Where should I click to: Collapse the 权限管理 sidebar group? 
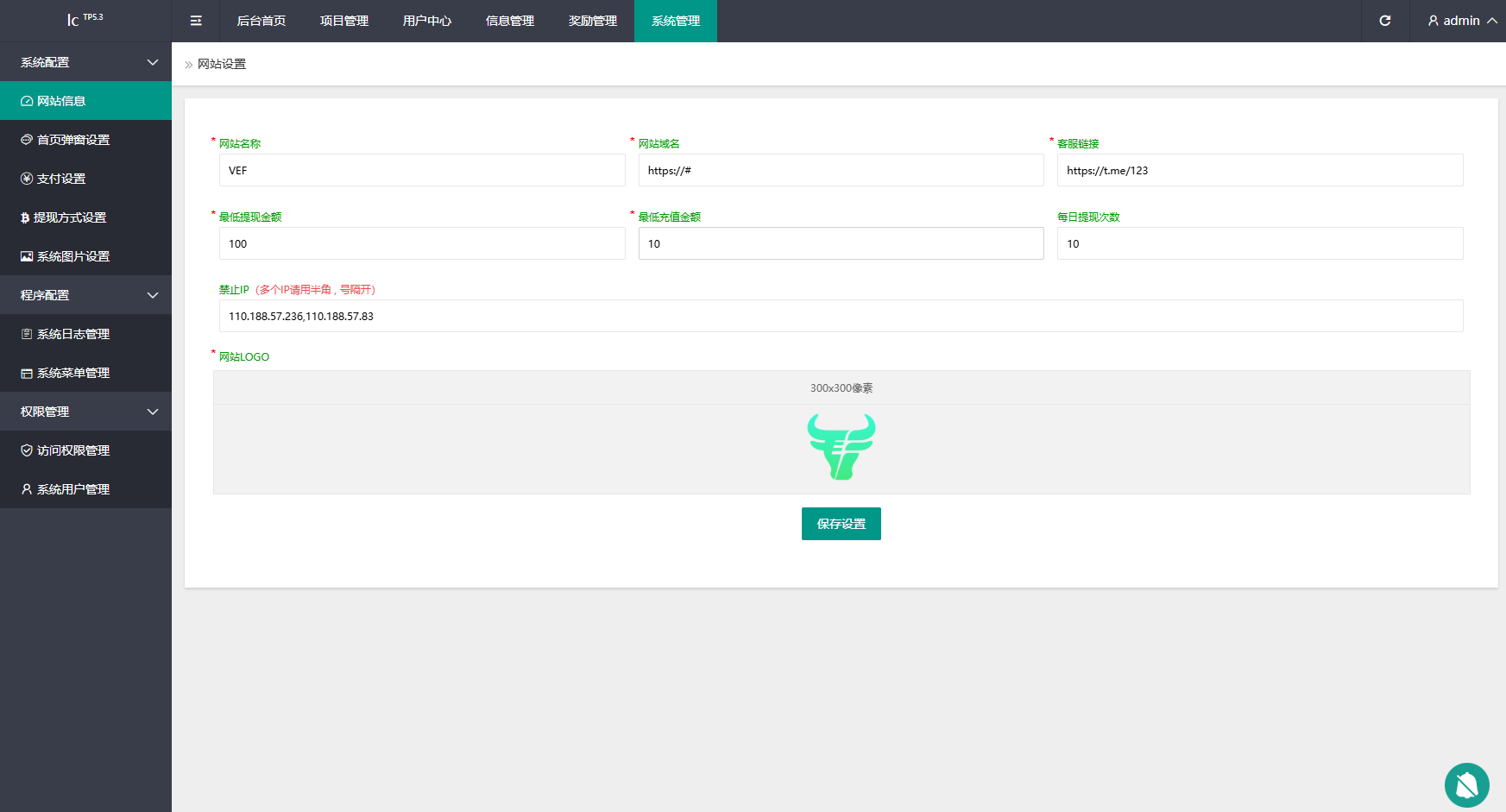85,412
